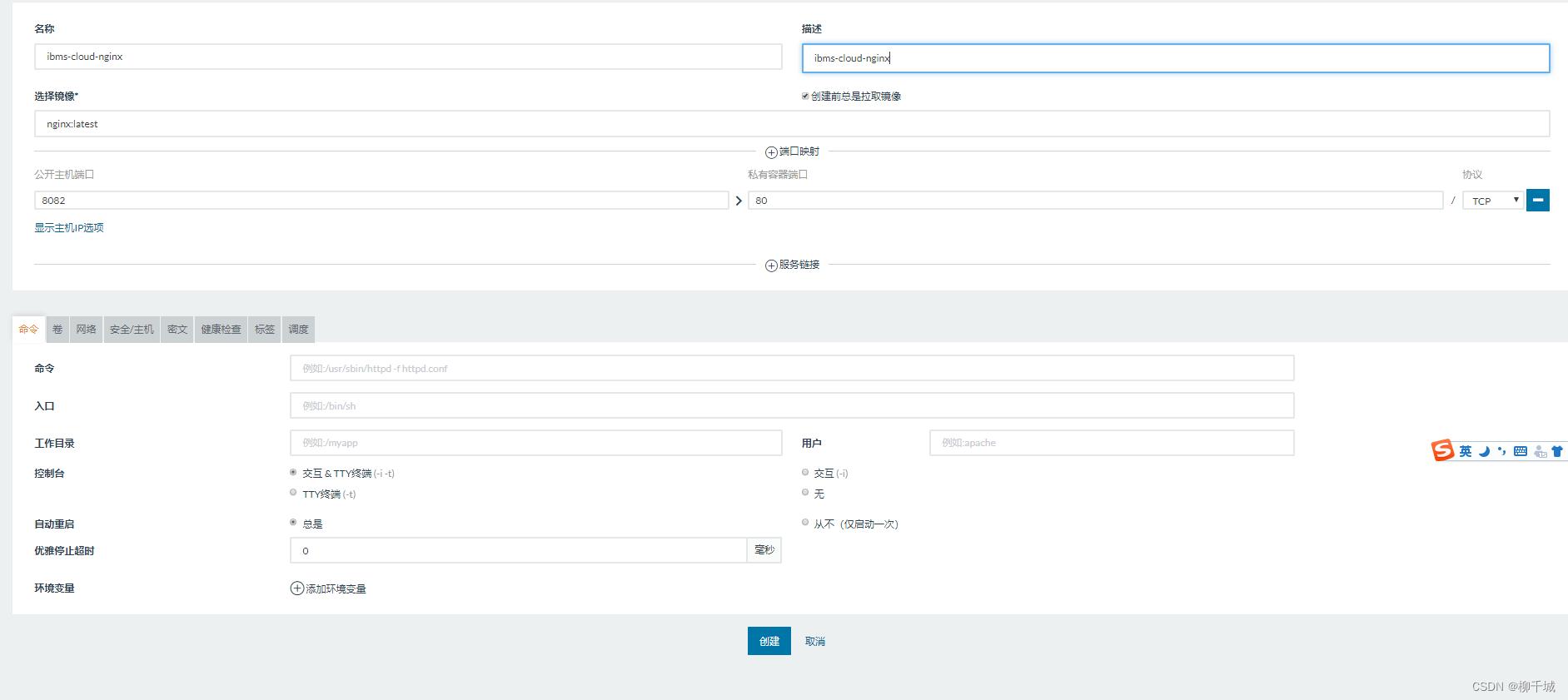The width and height of the screenshot is (1568, 700).
Task: Focus the 用户 input field
Action: point(1112,443)
